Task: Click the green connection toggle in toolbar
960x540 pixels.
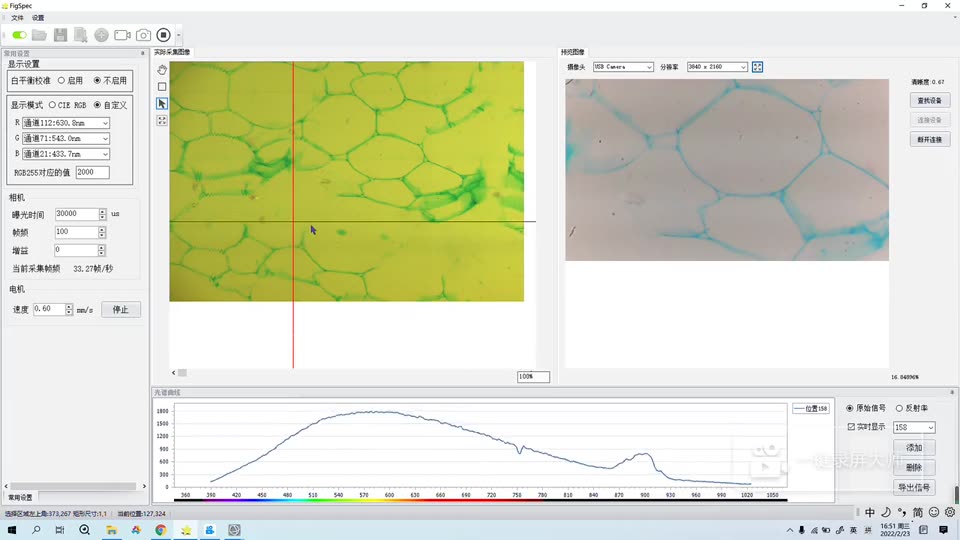Action: [x=20, y=35]
